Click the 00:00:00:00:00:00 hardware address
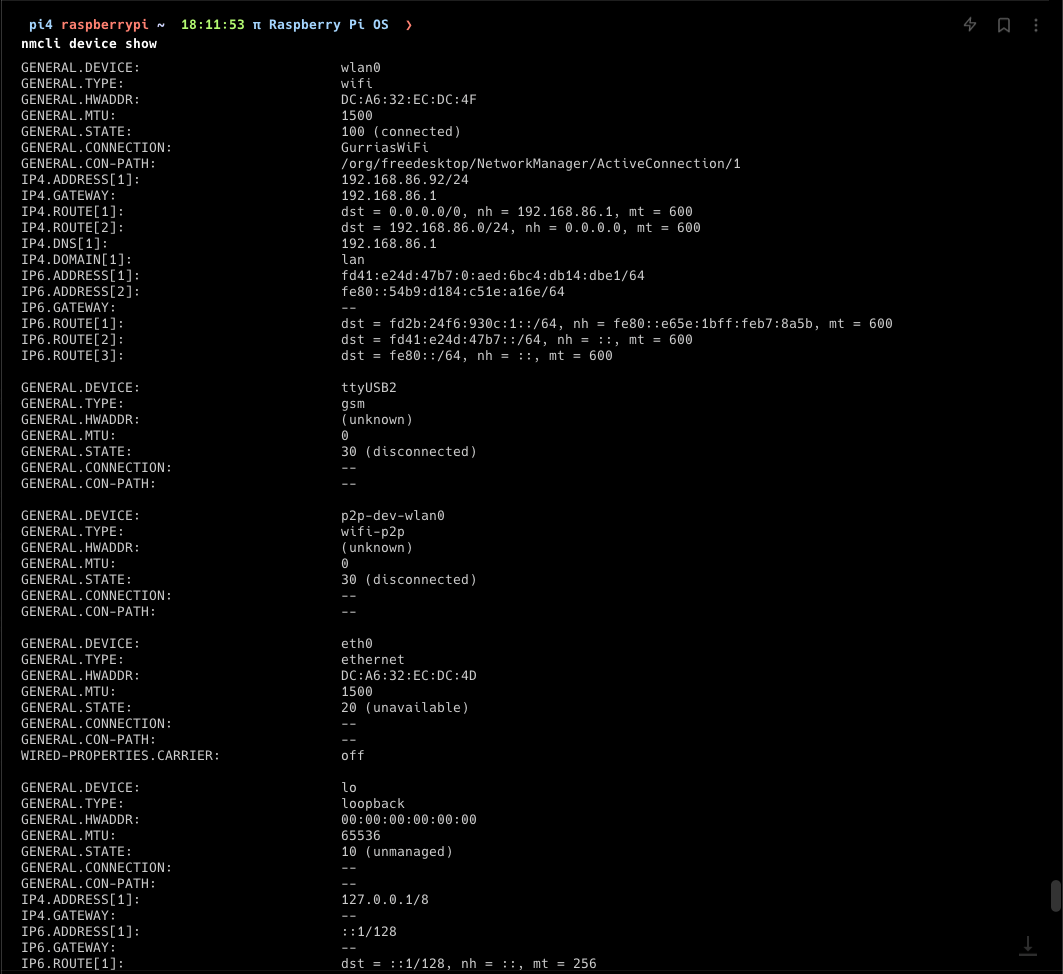The width and height of the screenshot is (1063, 974). 409,820
